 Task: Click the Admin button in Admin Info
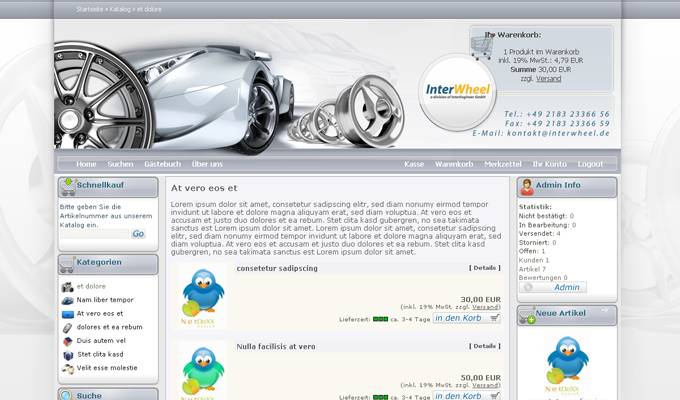553,287
